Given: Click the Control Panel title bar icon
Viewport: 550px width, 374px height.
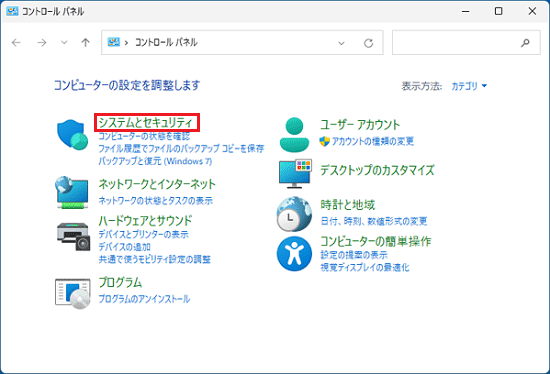Looking at the screenshot, I should point(12,11).
